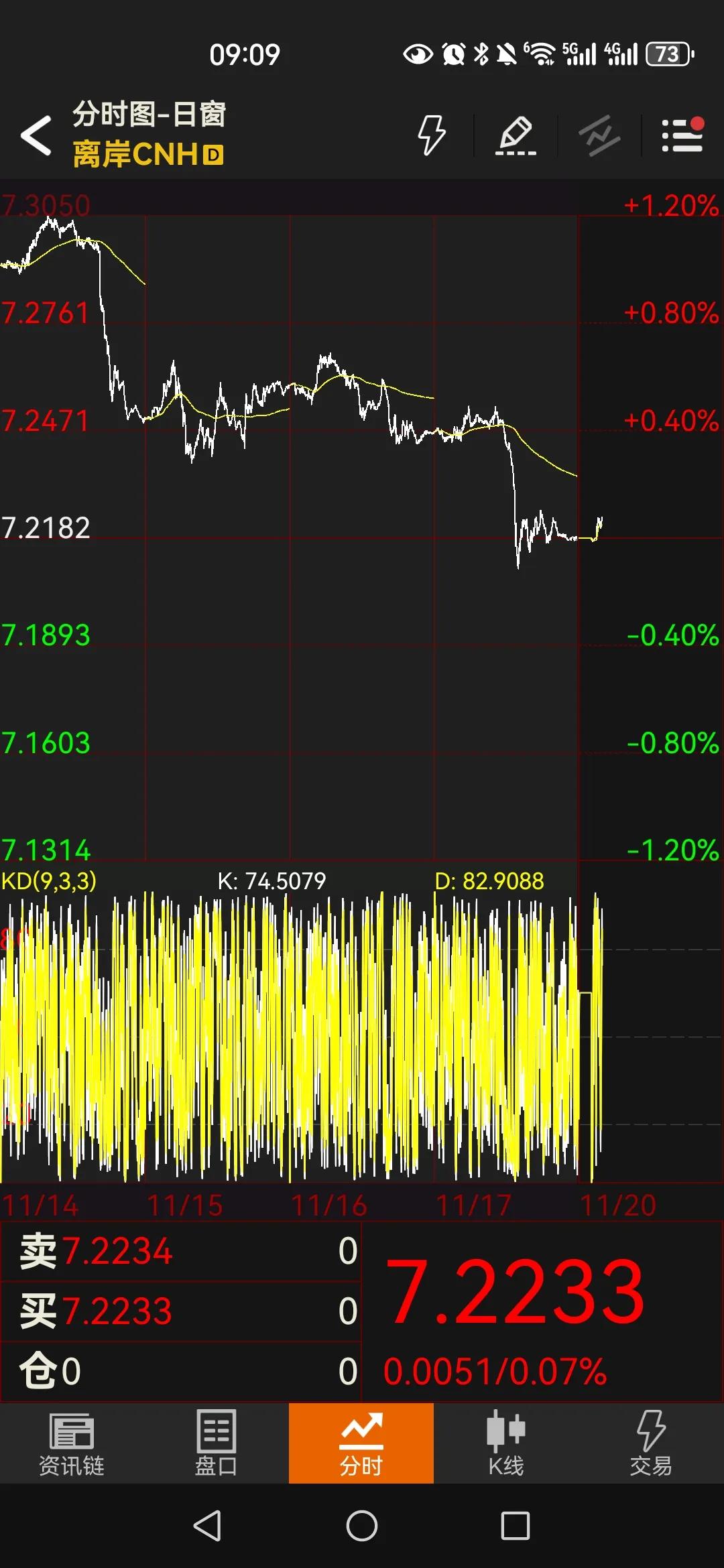
Task: Tap the 11/14 date label
Action: pos(40,1205)
